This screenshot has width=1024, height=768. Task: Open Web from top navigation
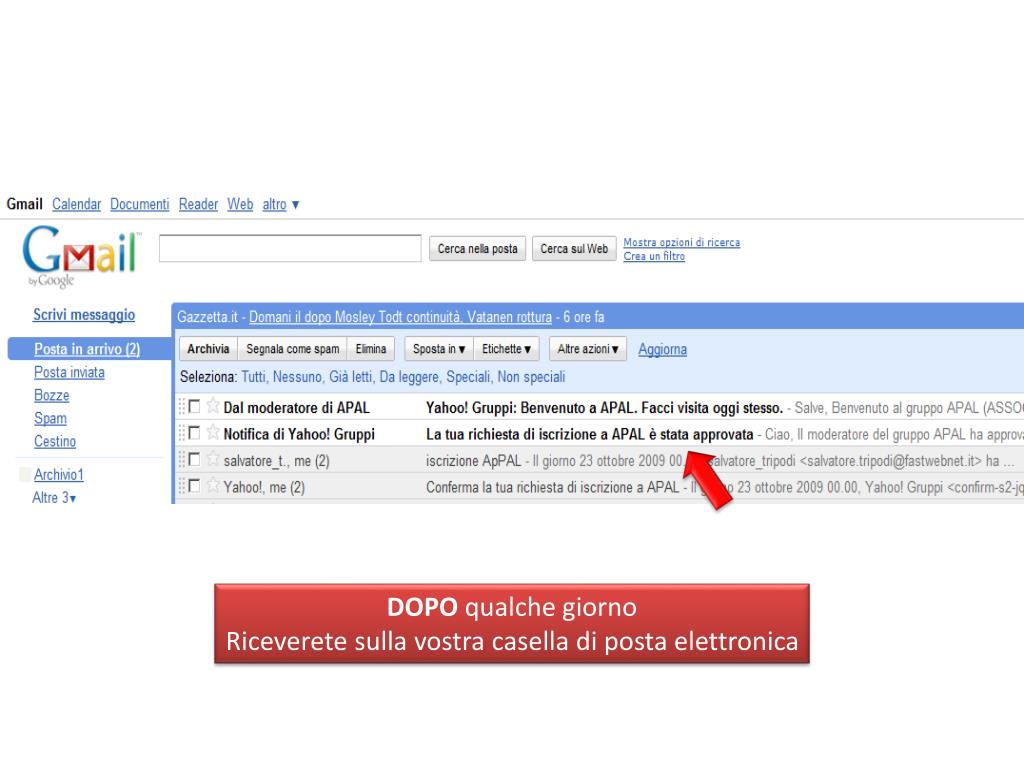point(240,204)
